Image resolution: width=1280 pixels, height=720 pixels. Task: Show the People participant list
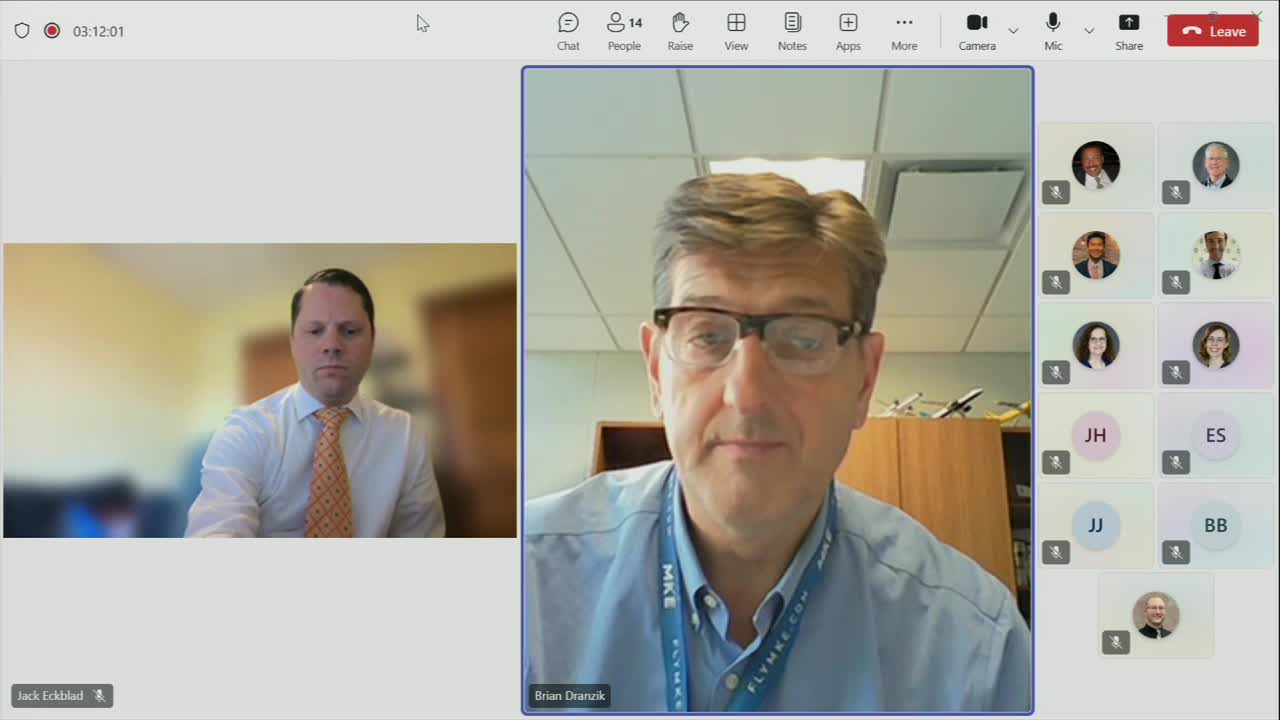pos(624,31)
